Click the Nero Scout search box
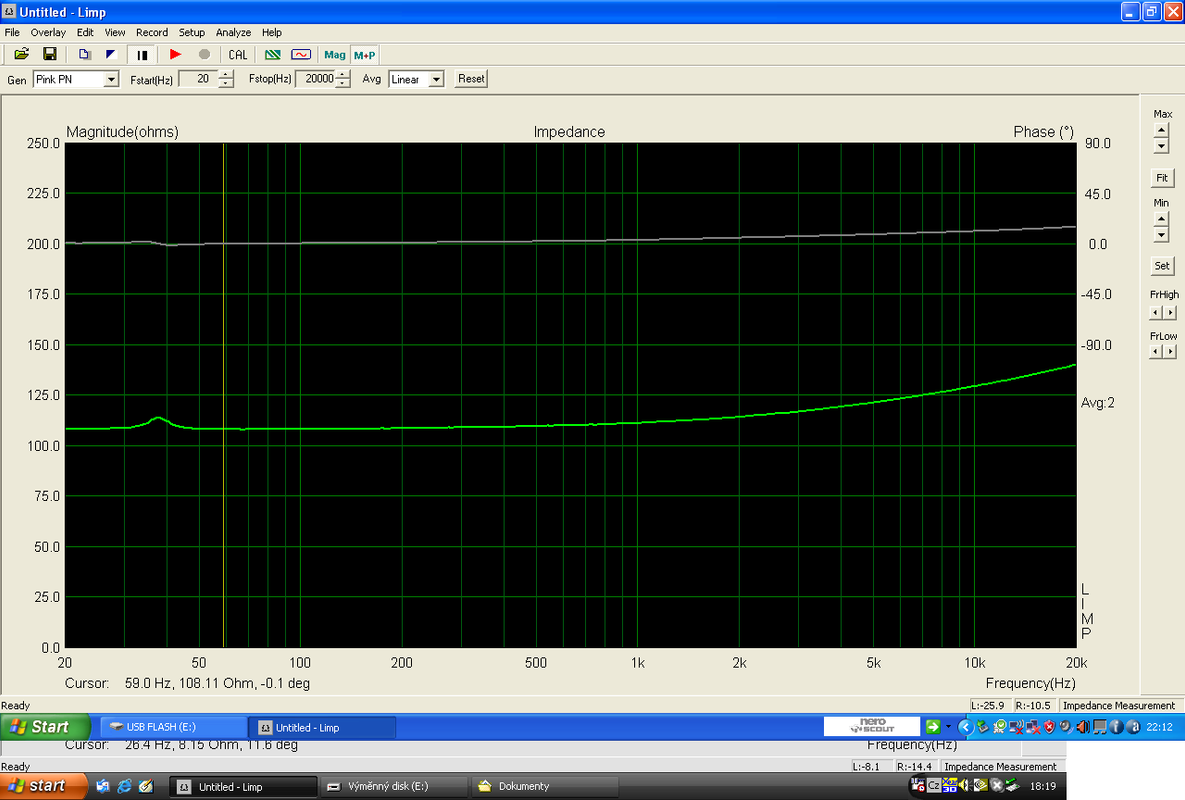The width and height of the screenshot is (1185, 800). tap(871, 727)
